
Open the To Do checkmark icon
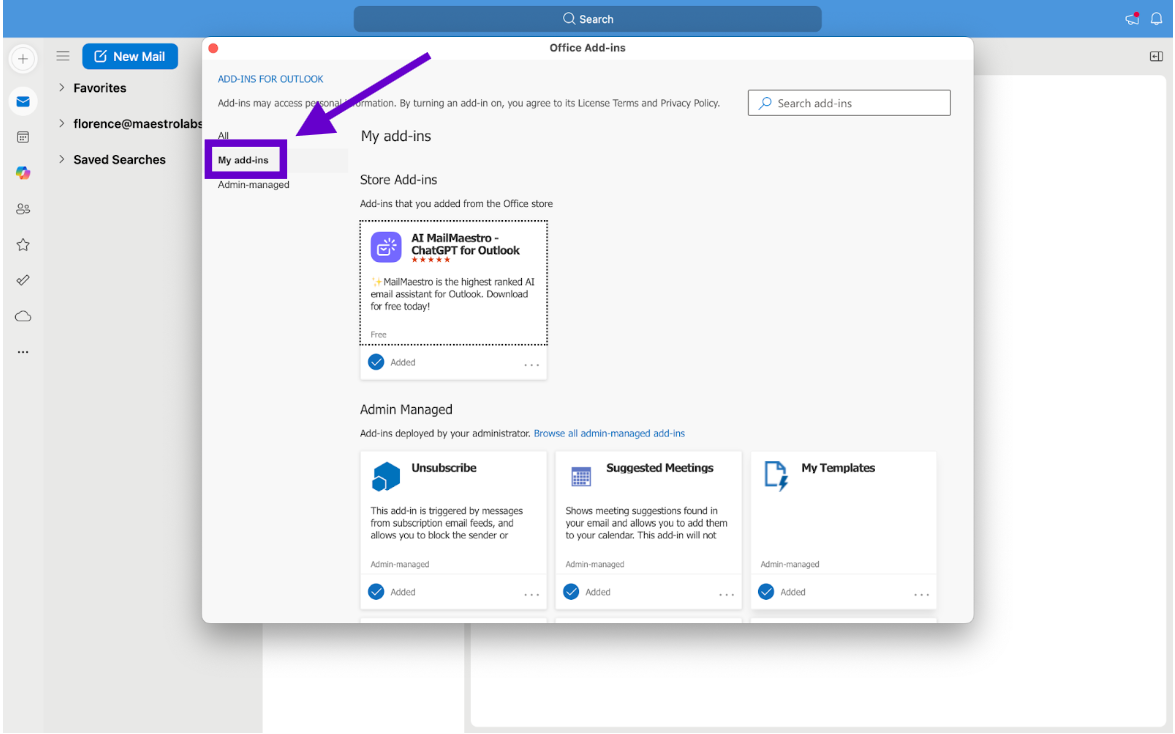23,280
